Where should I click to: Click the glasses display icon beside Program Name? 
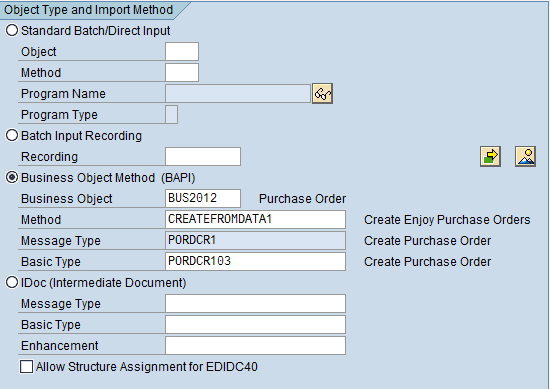point(322,93)
